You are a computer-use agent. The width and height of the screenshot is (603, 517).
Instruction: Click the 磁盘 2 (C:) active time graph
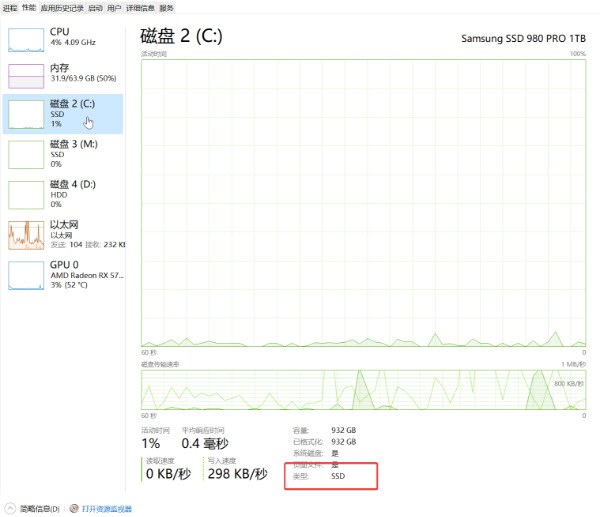(363, 202)
